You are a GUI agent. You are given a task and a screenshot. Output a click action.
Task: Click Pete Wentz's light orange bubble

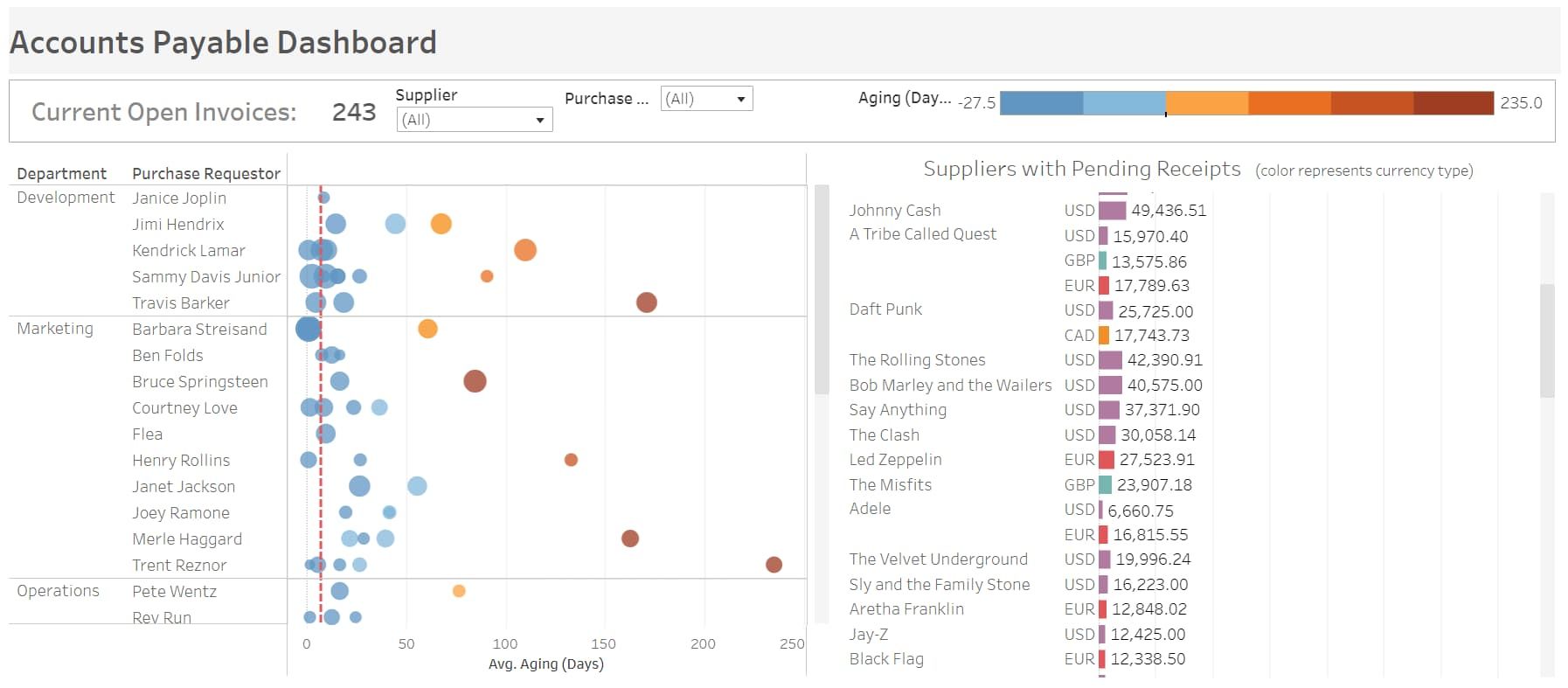[x=459, y=591]
